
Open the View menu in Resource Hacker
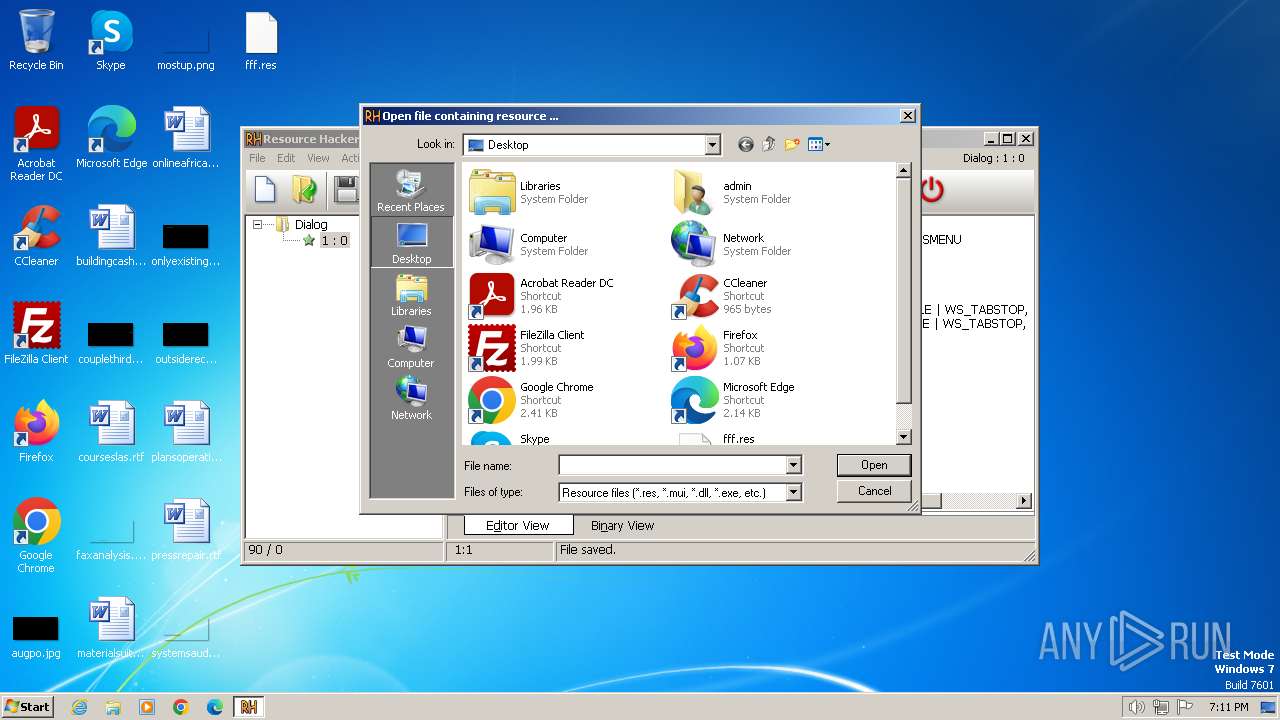coord(318,158)
